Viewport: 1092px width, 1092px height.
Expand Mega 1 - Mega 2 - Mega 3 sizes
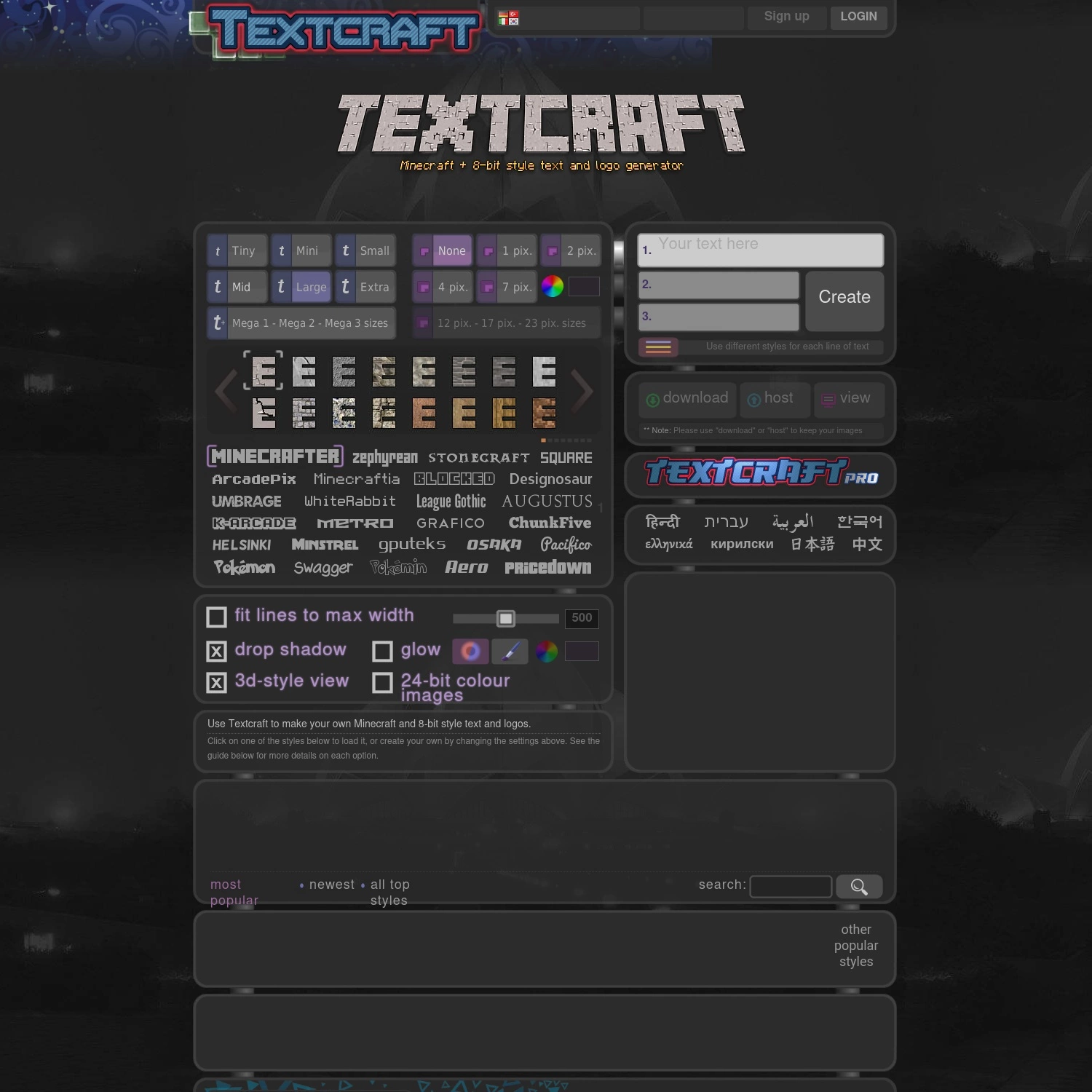301,323
